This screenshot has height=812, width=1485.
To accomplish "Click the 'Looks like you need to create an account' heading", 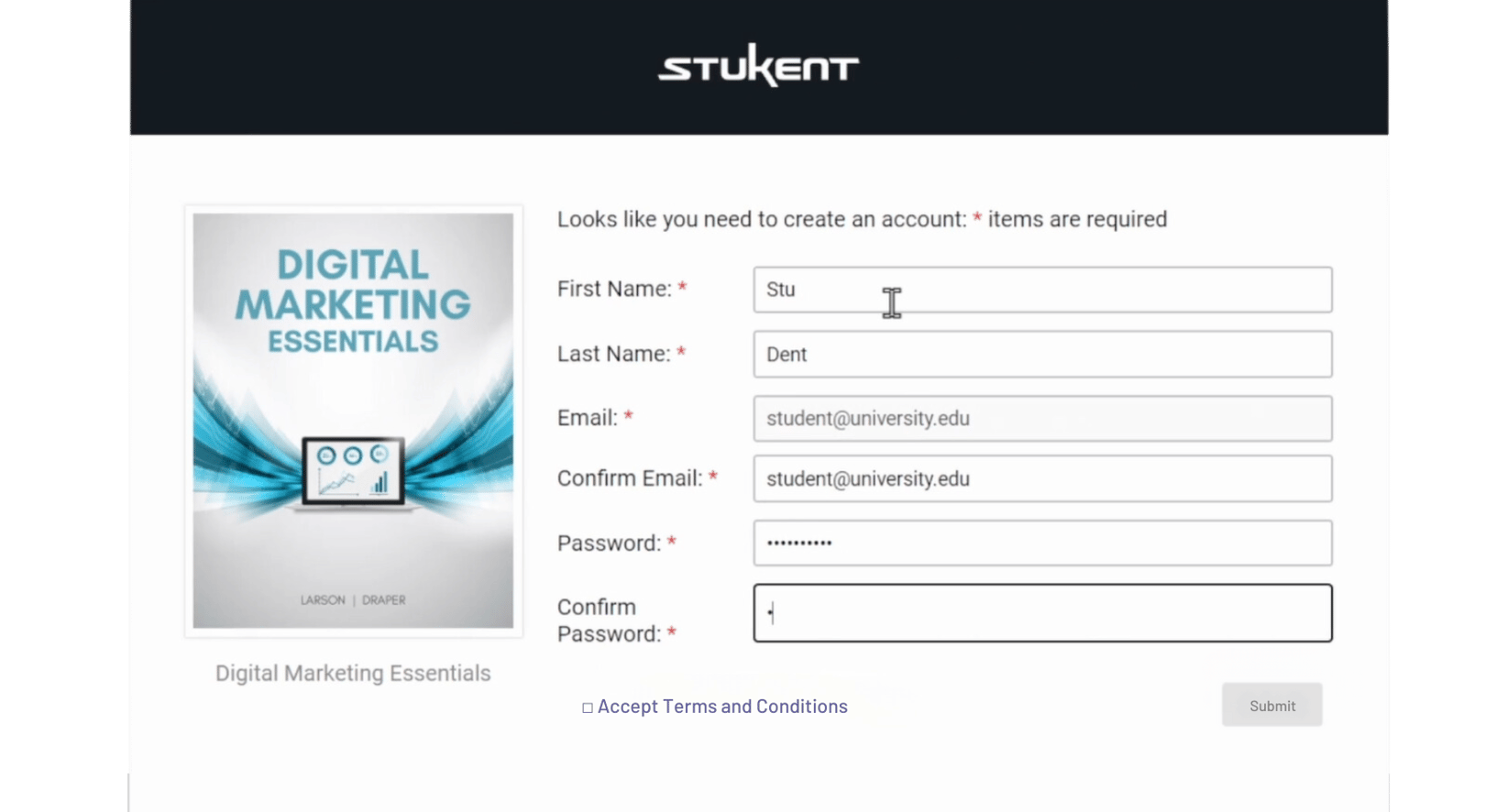I will coord(863,220).
